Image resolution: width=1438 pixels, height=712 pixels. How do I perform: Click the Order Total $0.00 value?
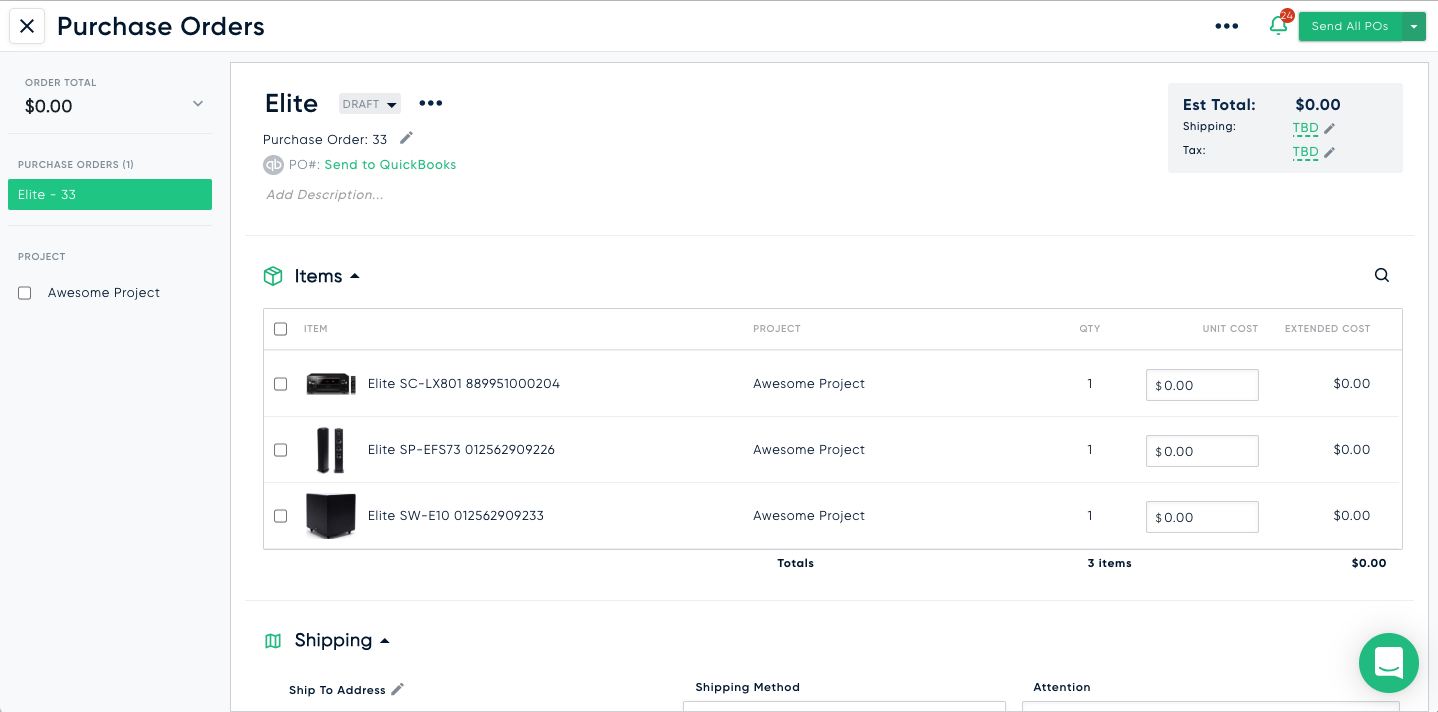[x=49, y=106]
